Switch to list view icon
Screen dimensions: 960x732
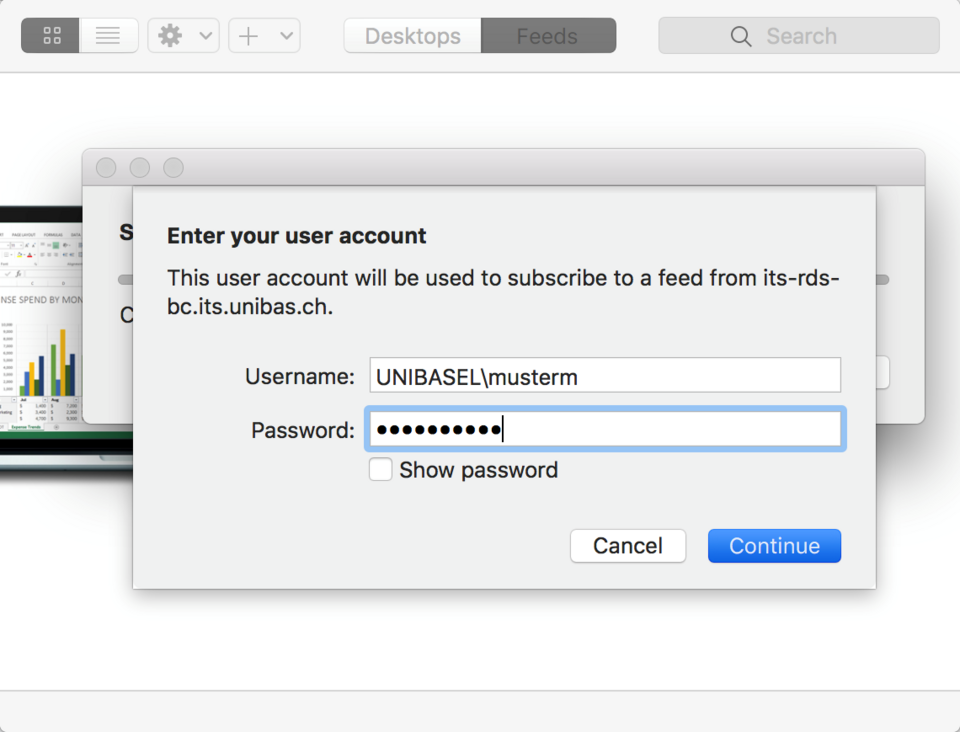pyautogui.click(x=108, y=36)
